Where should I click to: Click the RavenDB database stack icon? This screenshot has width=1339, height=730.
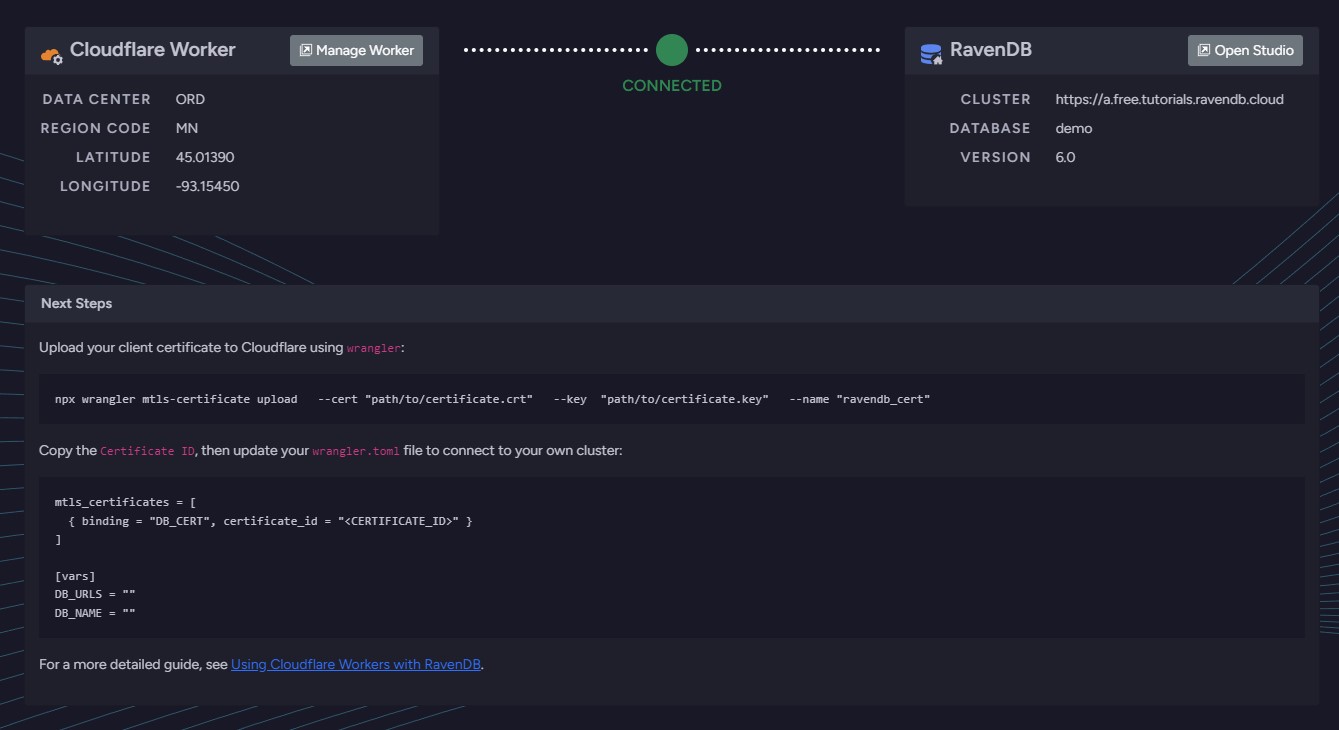click(928, 49)
